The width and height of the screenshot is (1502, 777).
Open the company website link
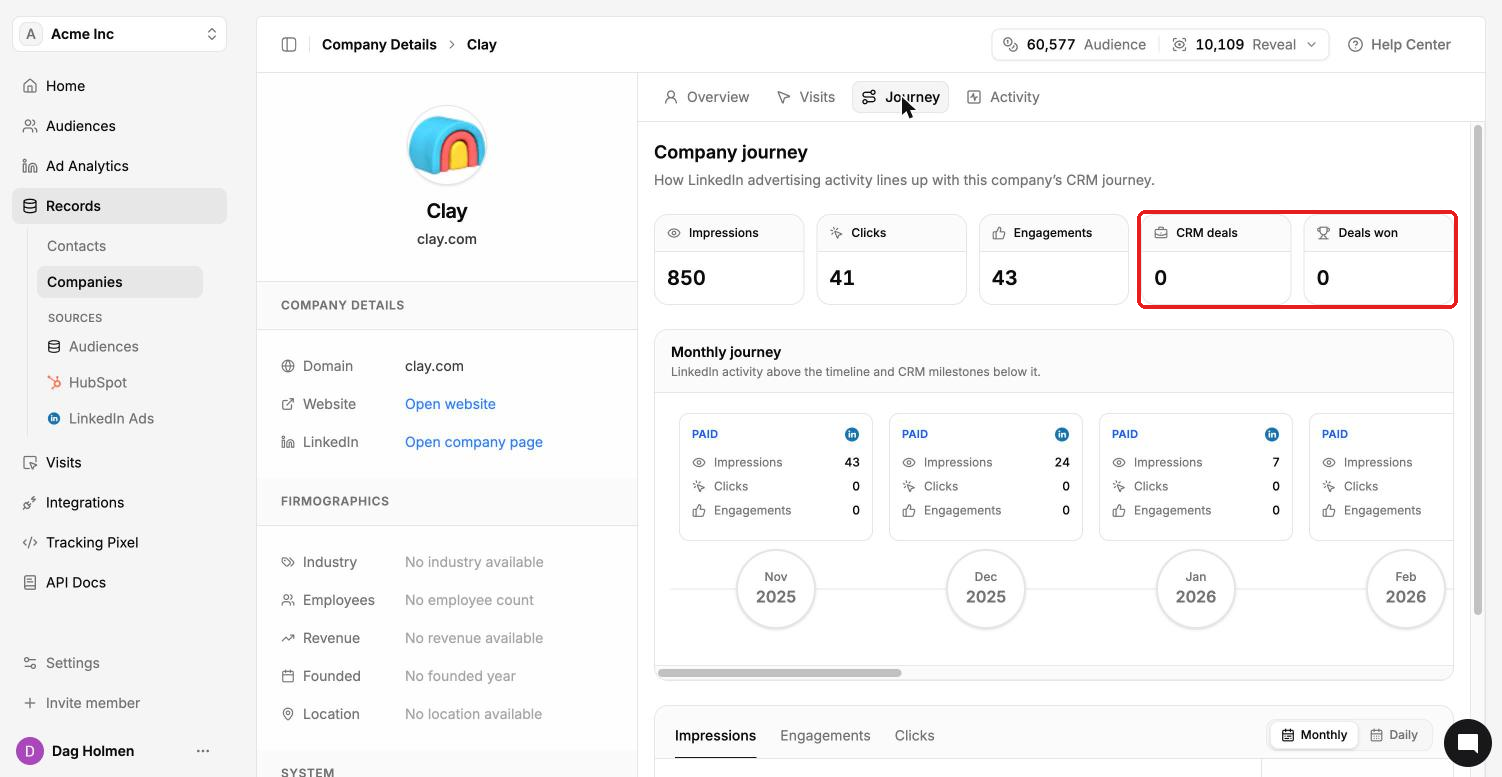tap(450, 404)
